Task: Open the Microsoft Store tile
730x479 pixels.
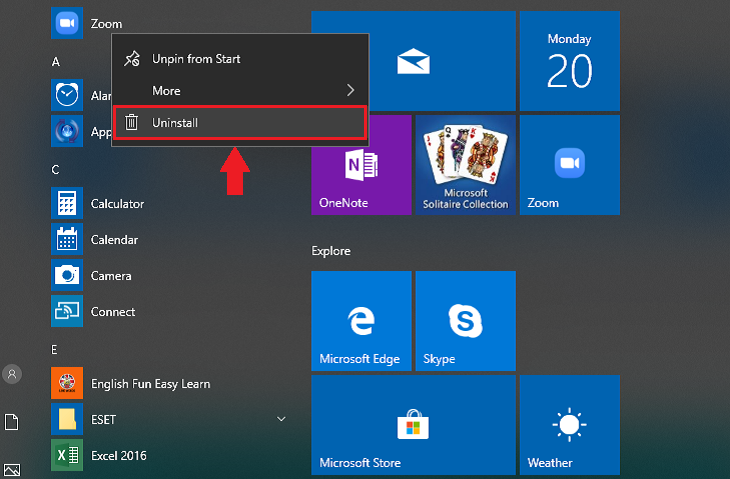Action: [x=413, y=425]
